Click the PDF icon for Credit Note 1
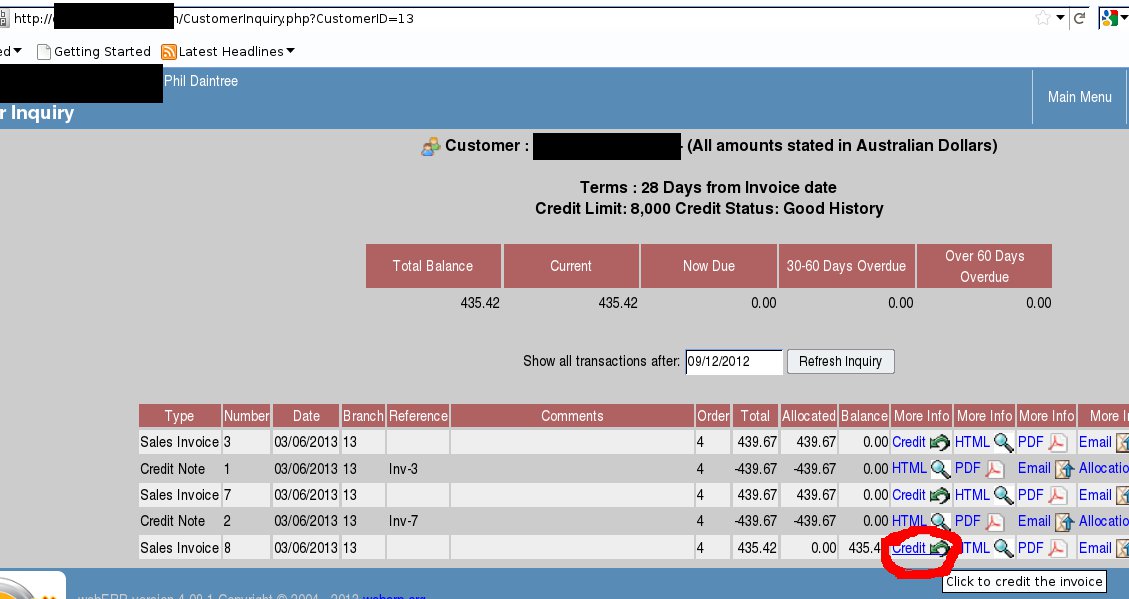The height and width of the screenshot is (599, 1129). click(994, 469)
